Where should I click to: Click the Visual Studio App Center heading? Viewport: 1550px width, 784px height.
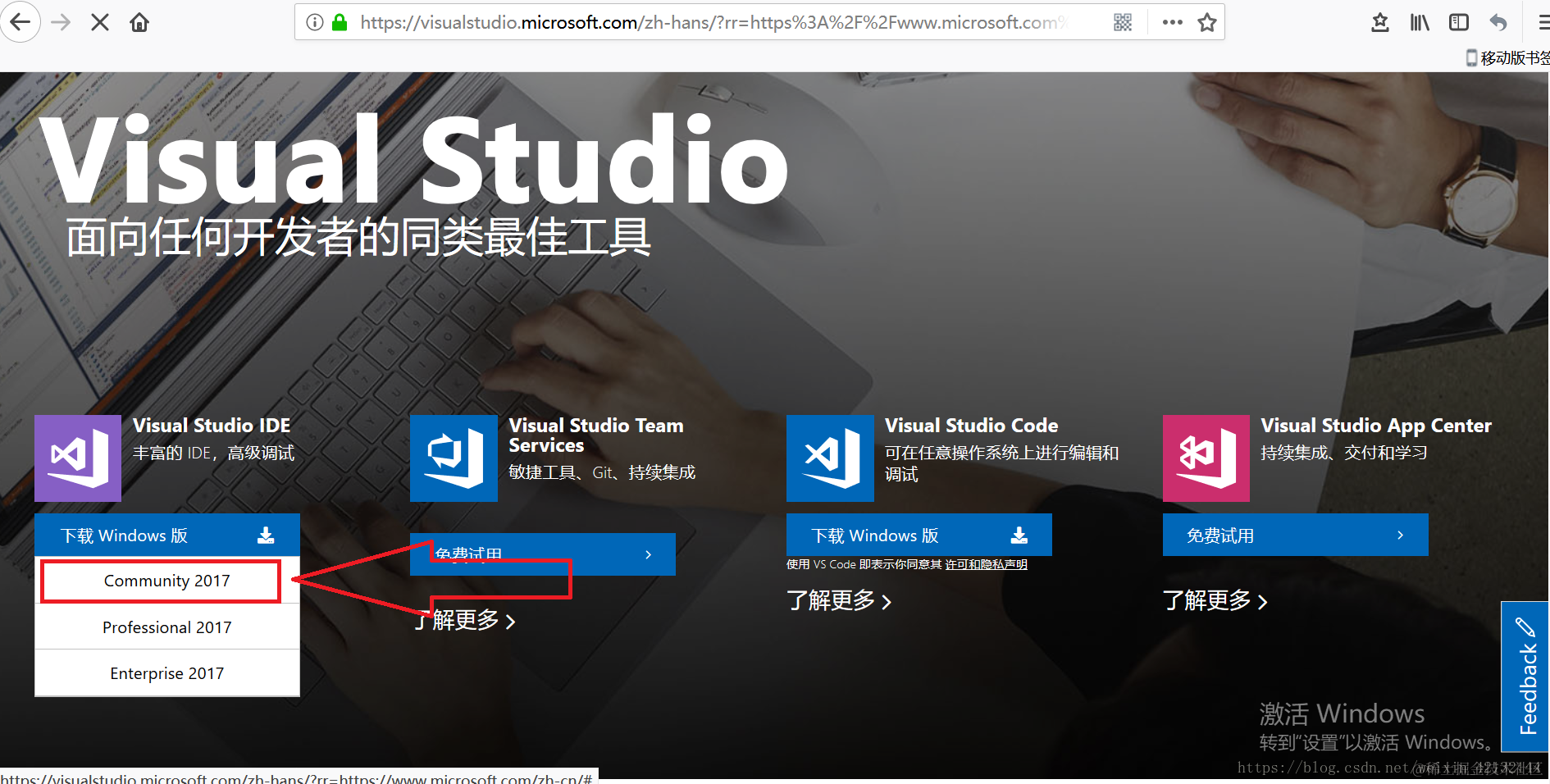[x=1376, y=426]
